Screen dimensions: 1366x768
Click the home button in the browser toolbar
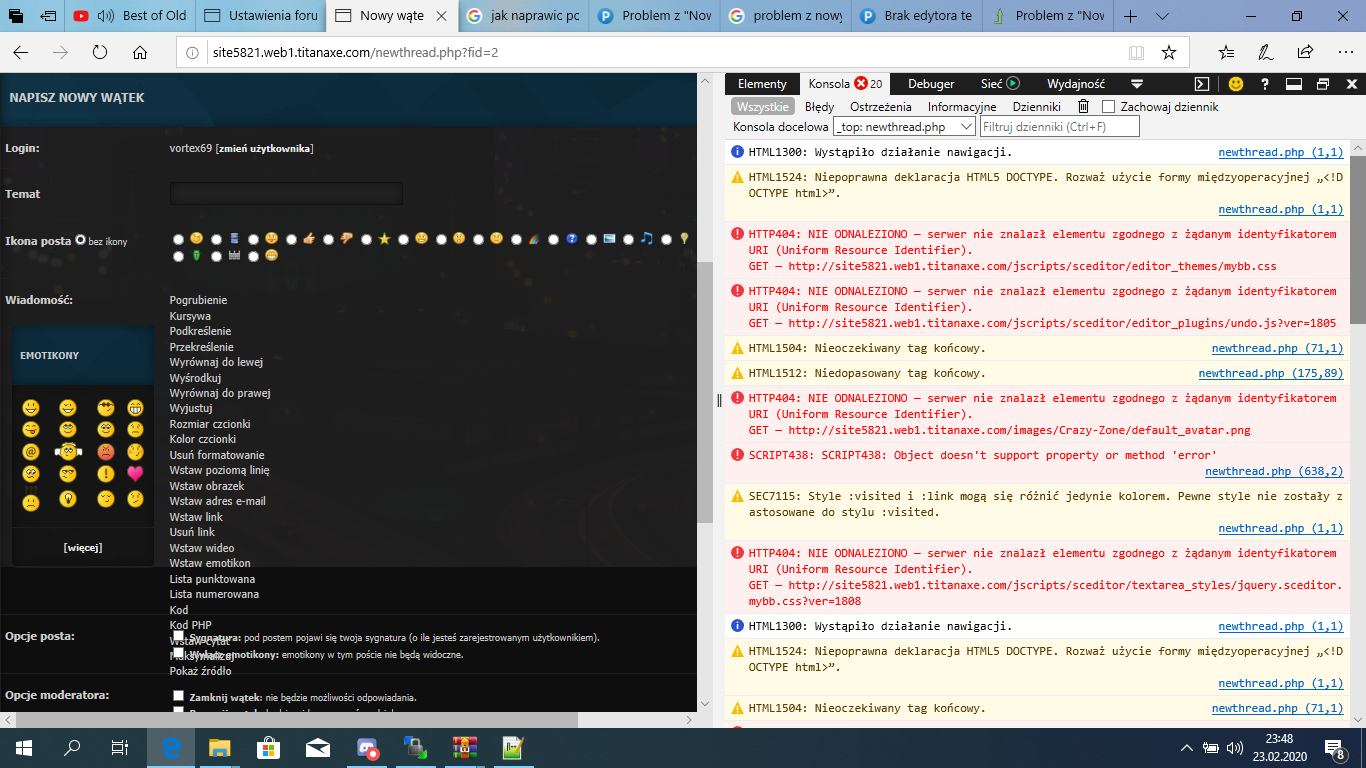140,52
